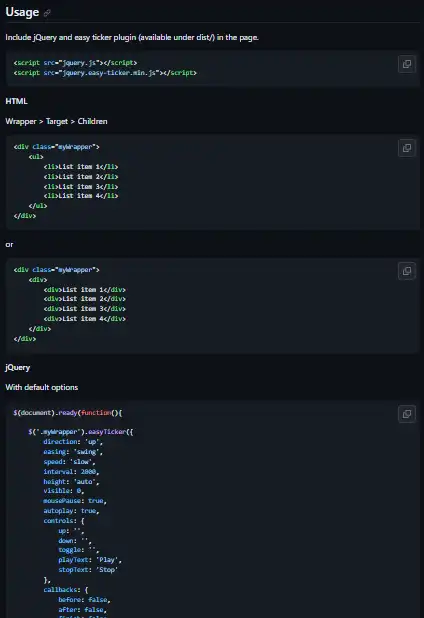
Task: Click the 'before: false,' line
Action: 84,600
